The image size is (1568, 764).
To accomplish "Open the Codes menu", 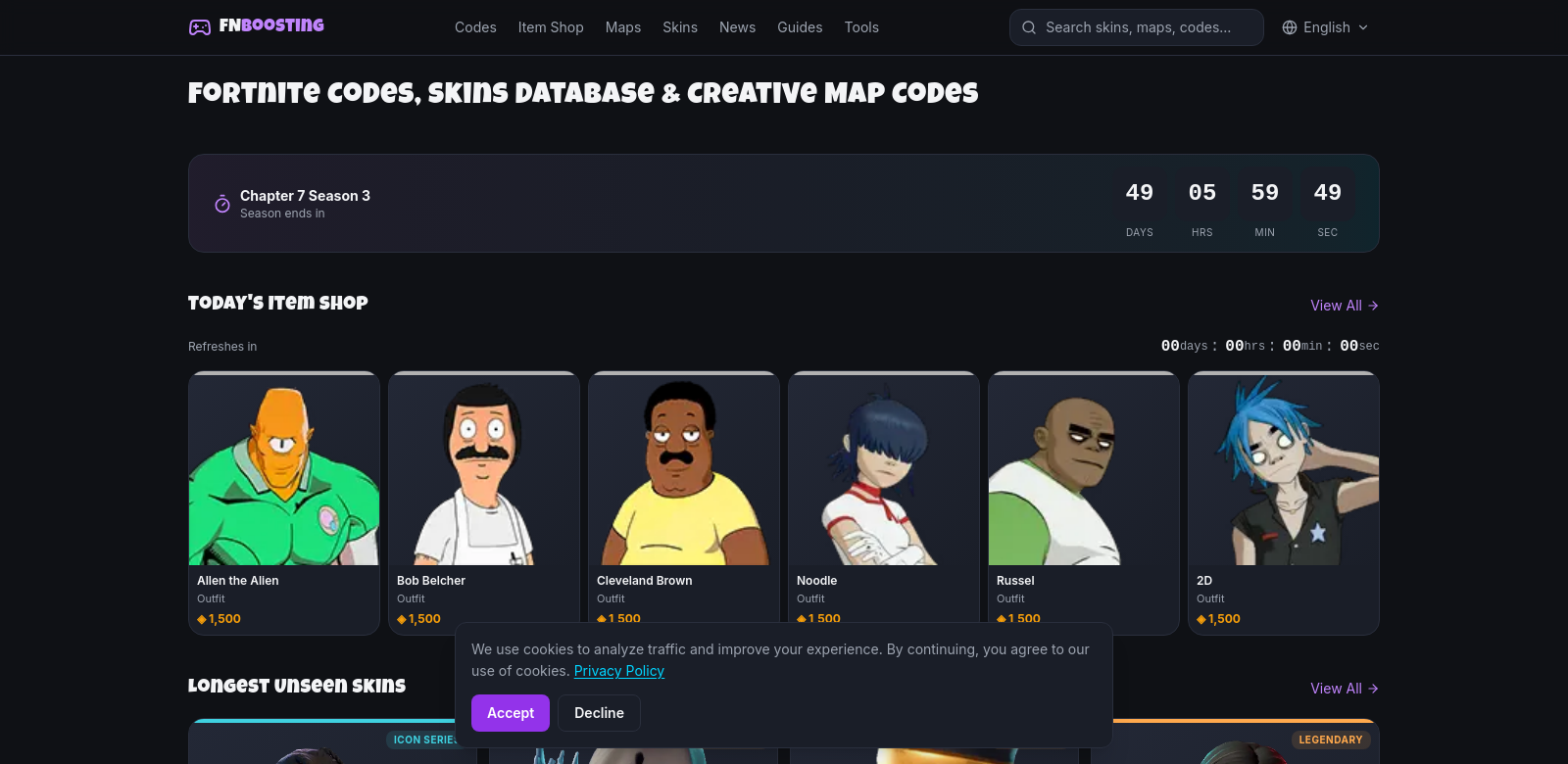I will pos(475,27).
